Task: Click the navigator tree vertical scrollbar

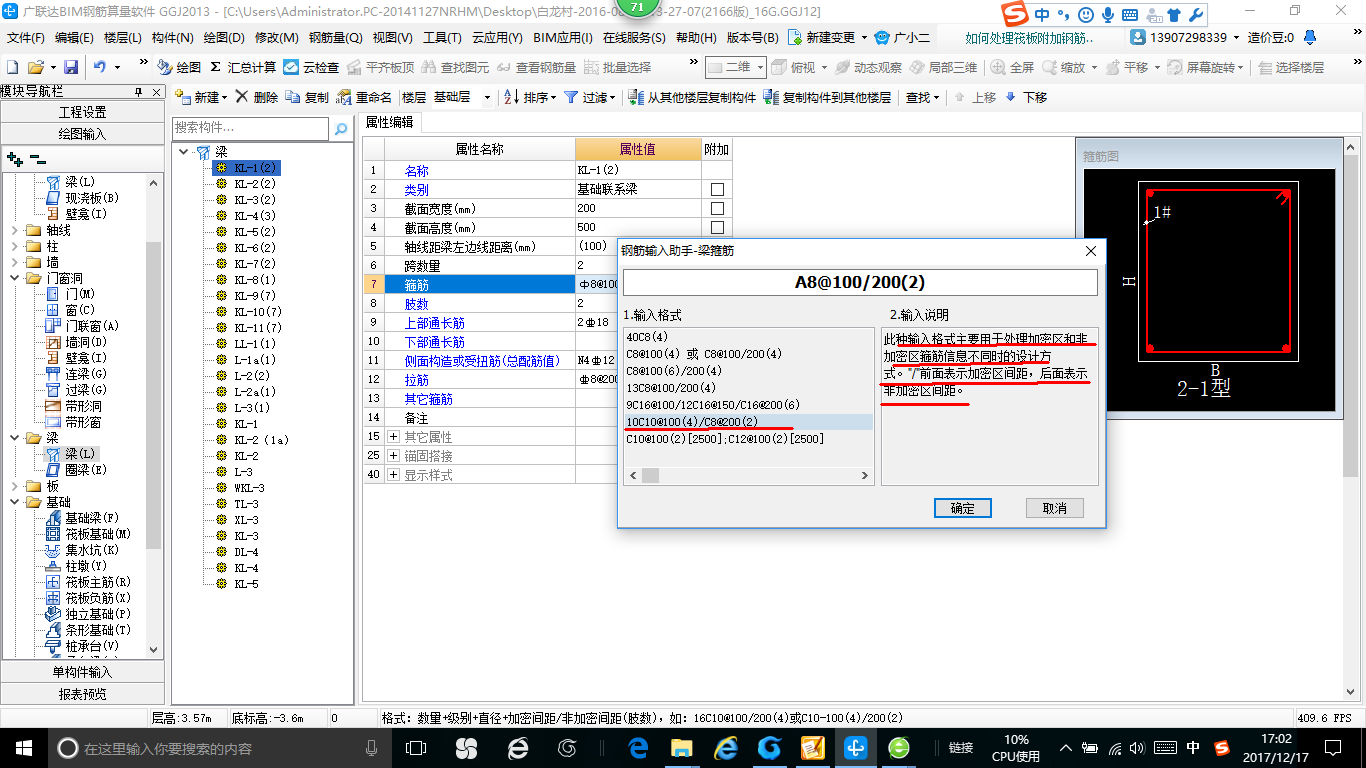Action: [154, 395]
